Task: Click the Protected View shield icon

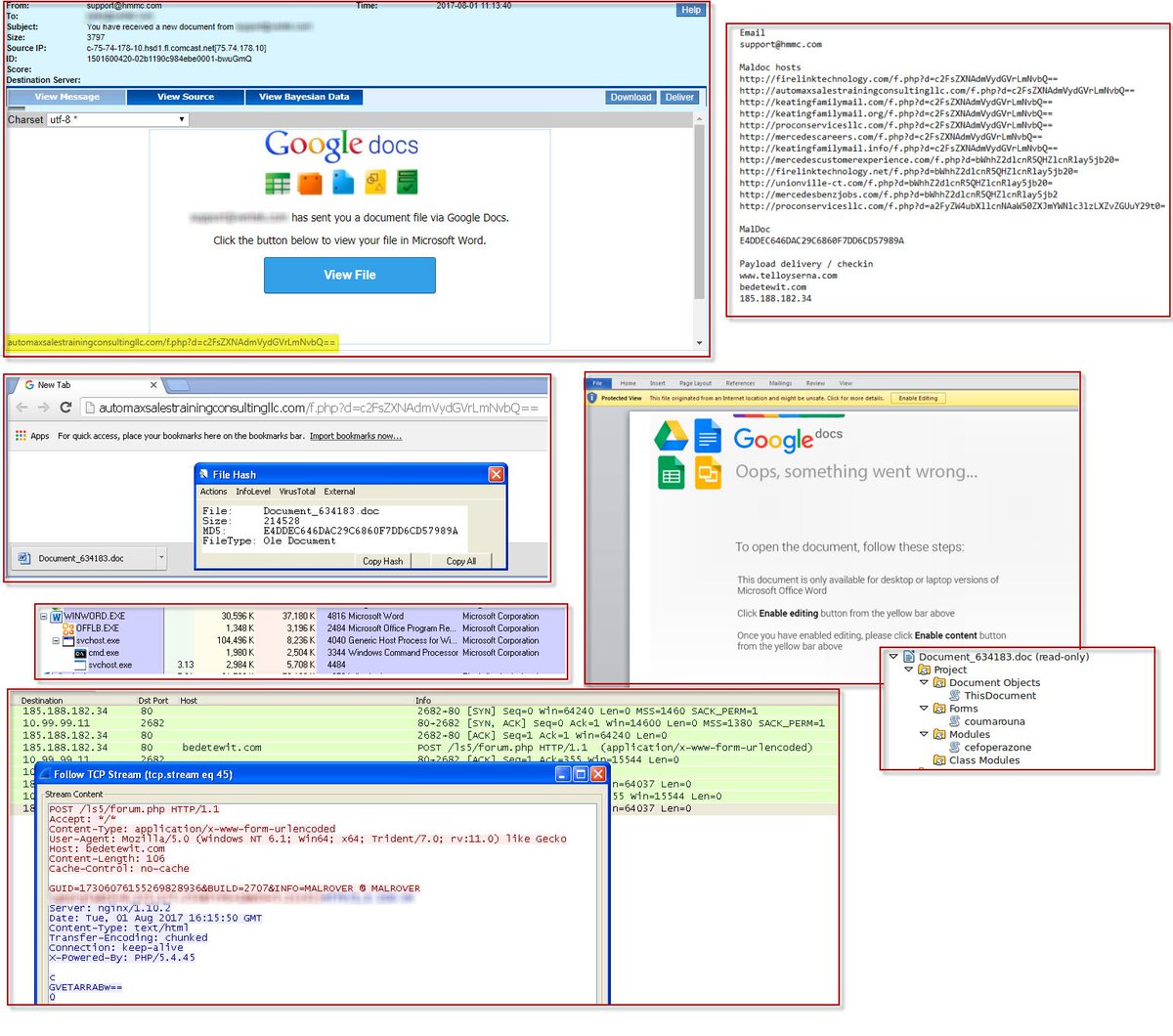Action: (x=592, y=398)
